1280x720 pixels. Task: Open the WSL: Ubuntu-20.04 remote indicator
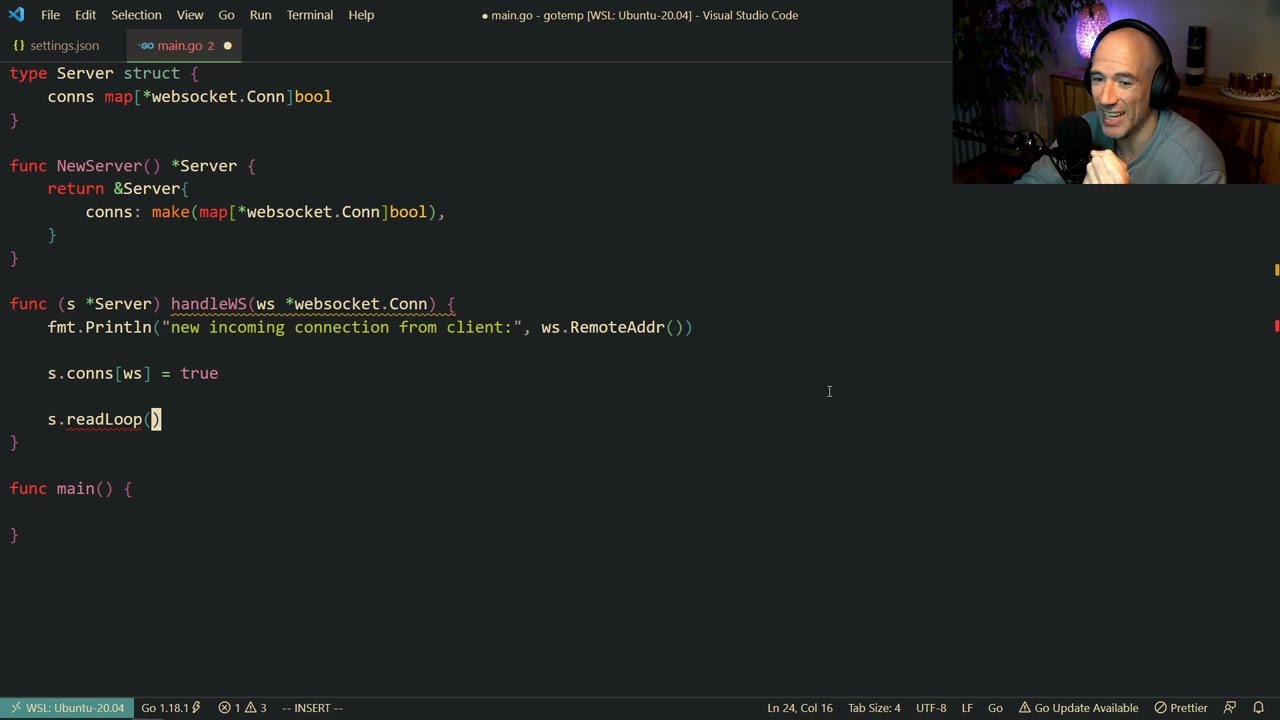pos(65,708)
